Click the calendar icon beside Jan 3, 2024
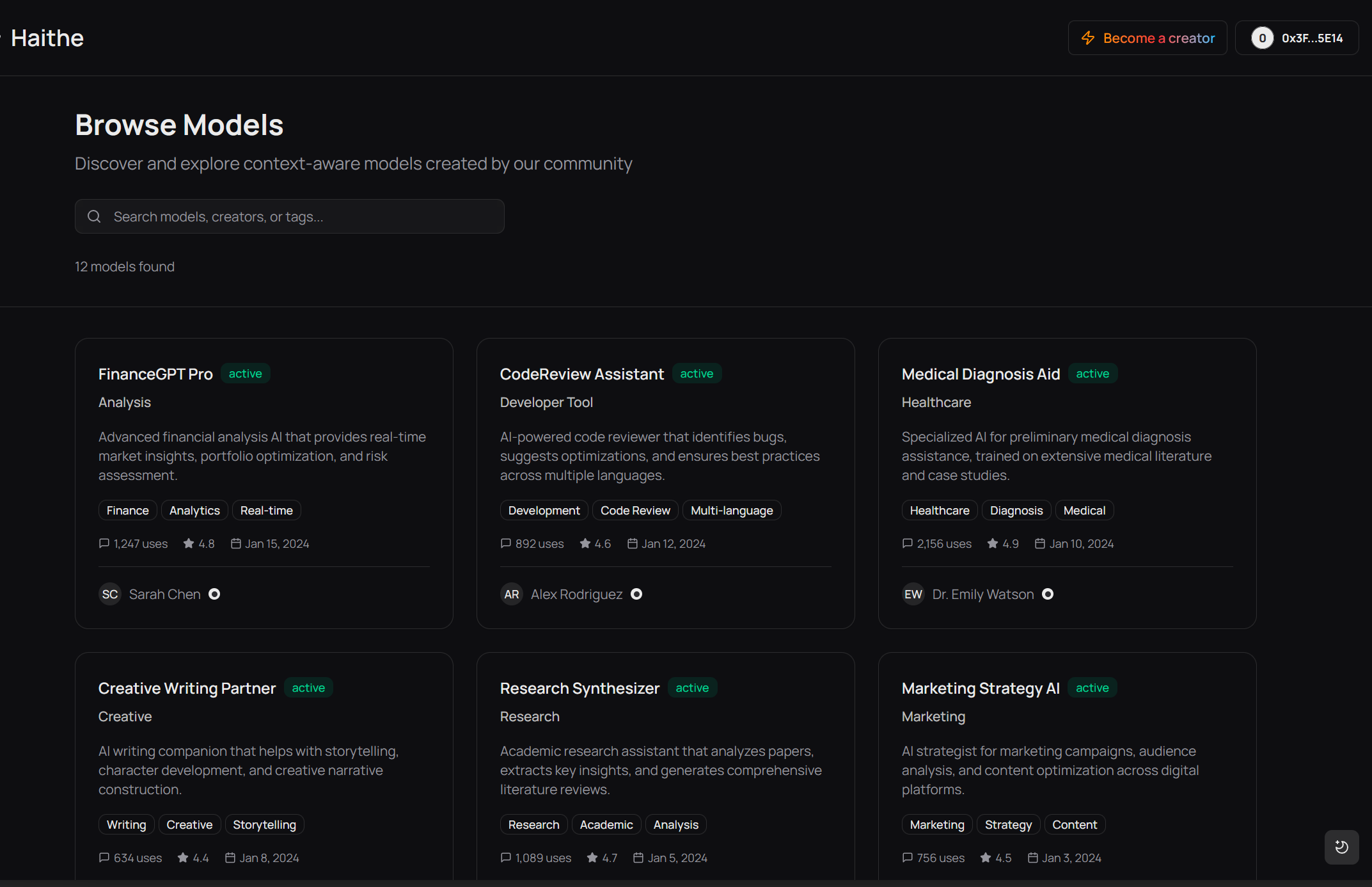The image size is (1372, 887). click(x=1033, y=858)
